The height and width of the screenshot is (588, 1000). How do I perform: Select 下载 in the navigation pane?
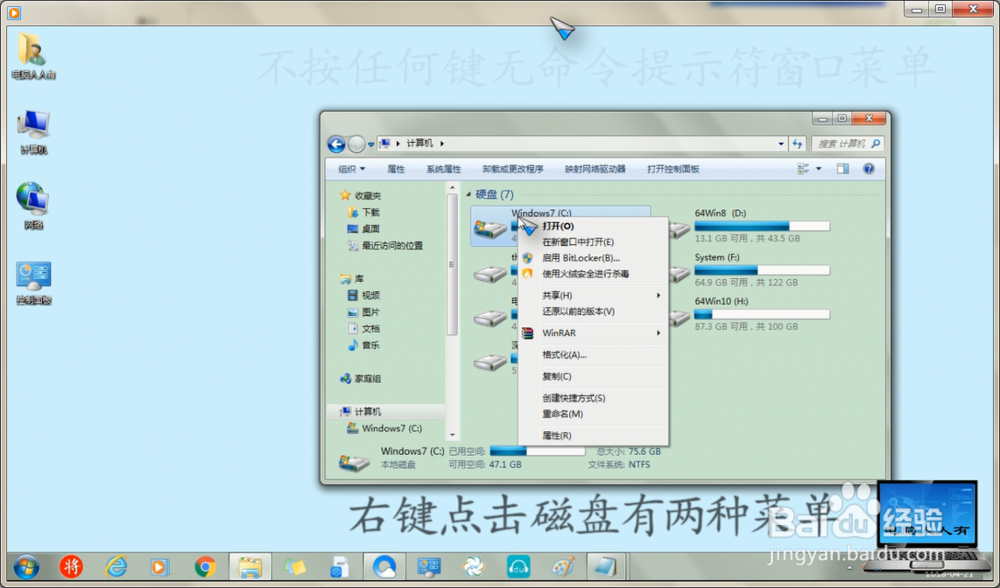click(371, 212)
